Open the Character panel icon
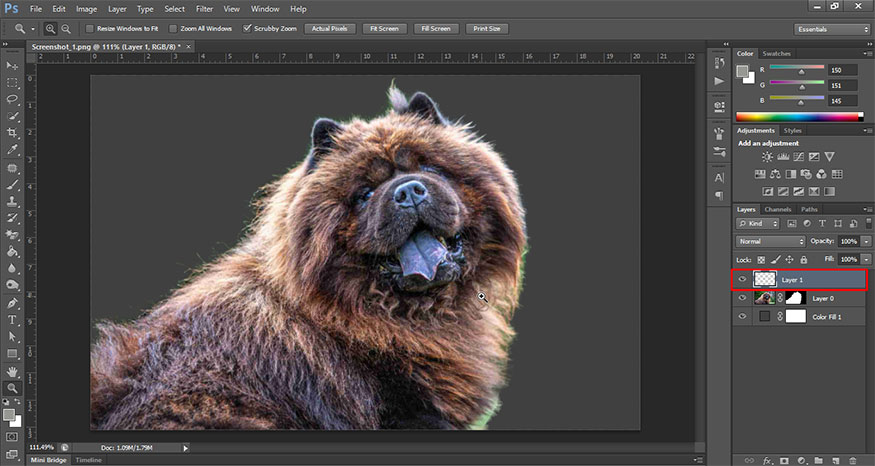 [719, 177]
